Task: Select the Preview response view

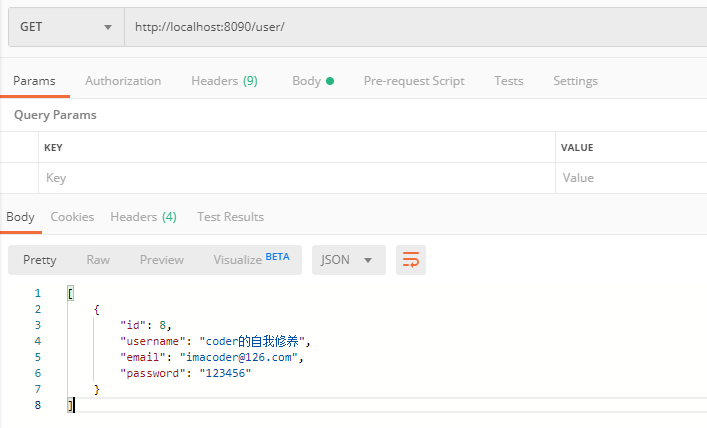Action: (x=162, y=260)
